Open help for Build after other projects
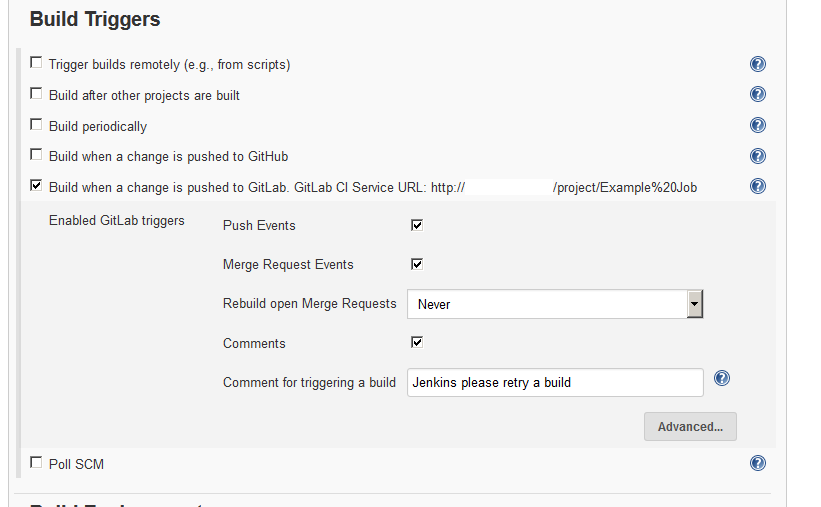Screen dimensions: 821x507 (x=758, y=94)
